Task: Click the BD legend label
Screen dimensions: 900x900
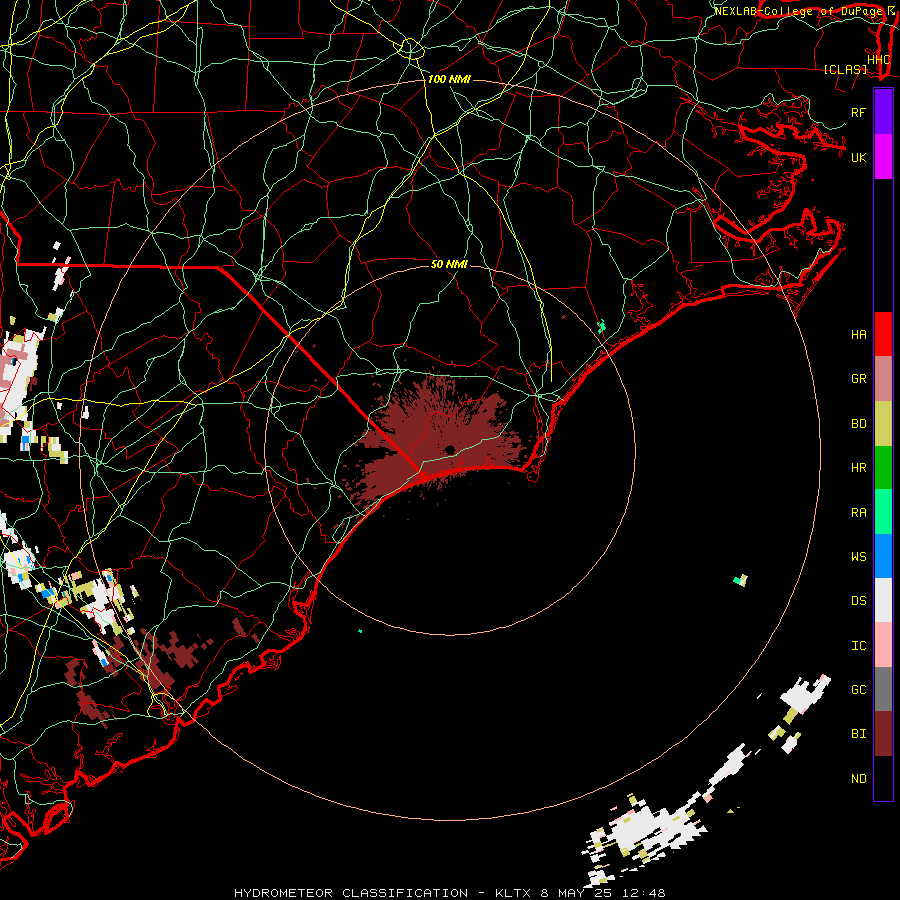Action: pyautogui.click(x=858, y=424)
